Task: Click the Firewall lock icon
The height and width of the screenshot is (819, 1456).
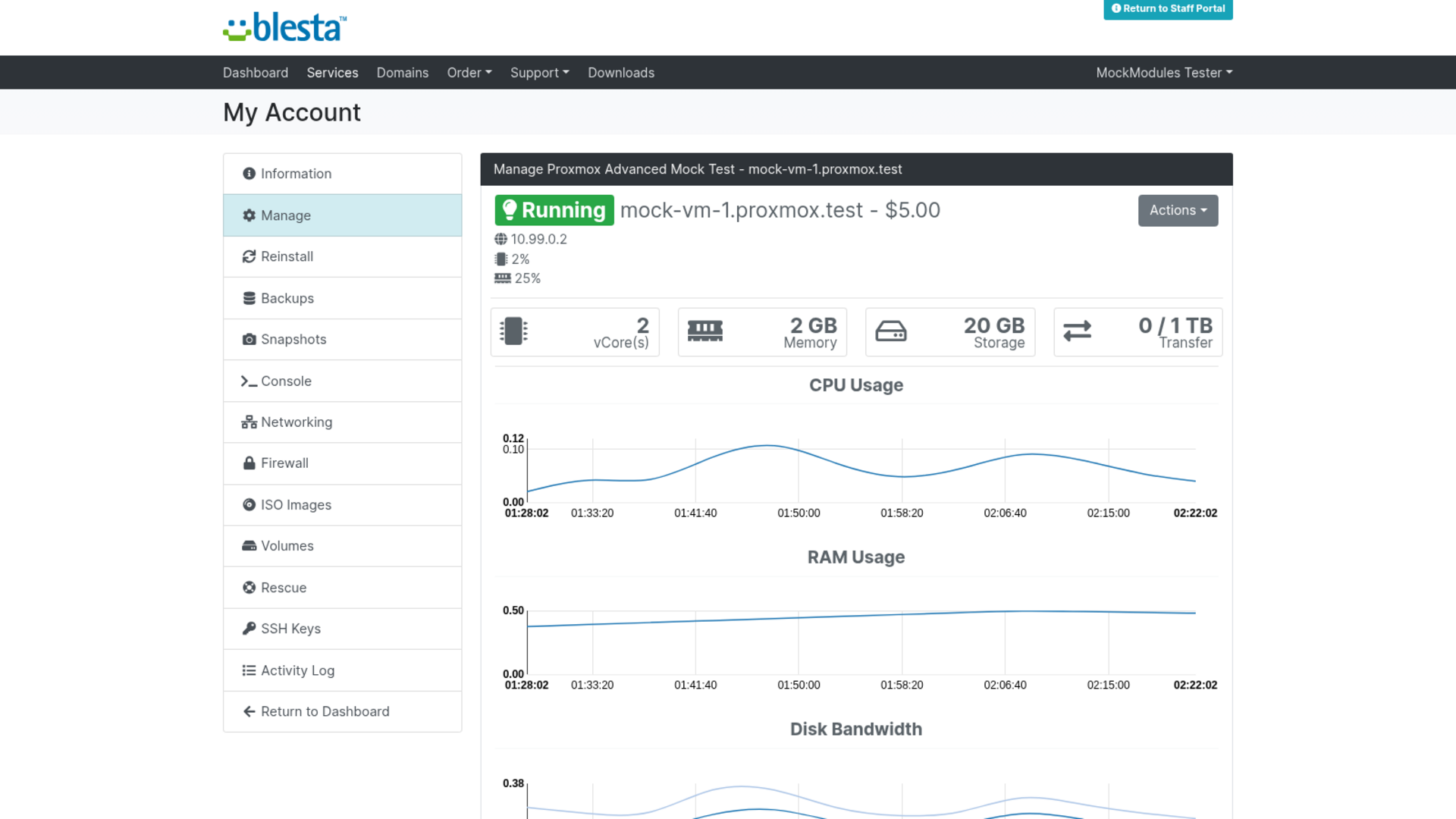Action: tap(249, 463)
